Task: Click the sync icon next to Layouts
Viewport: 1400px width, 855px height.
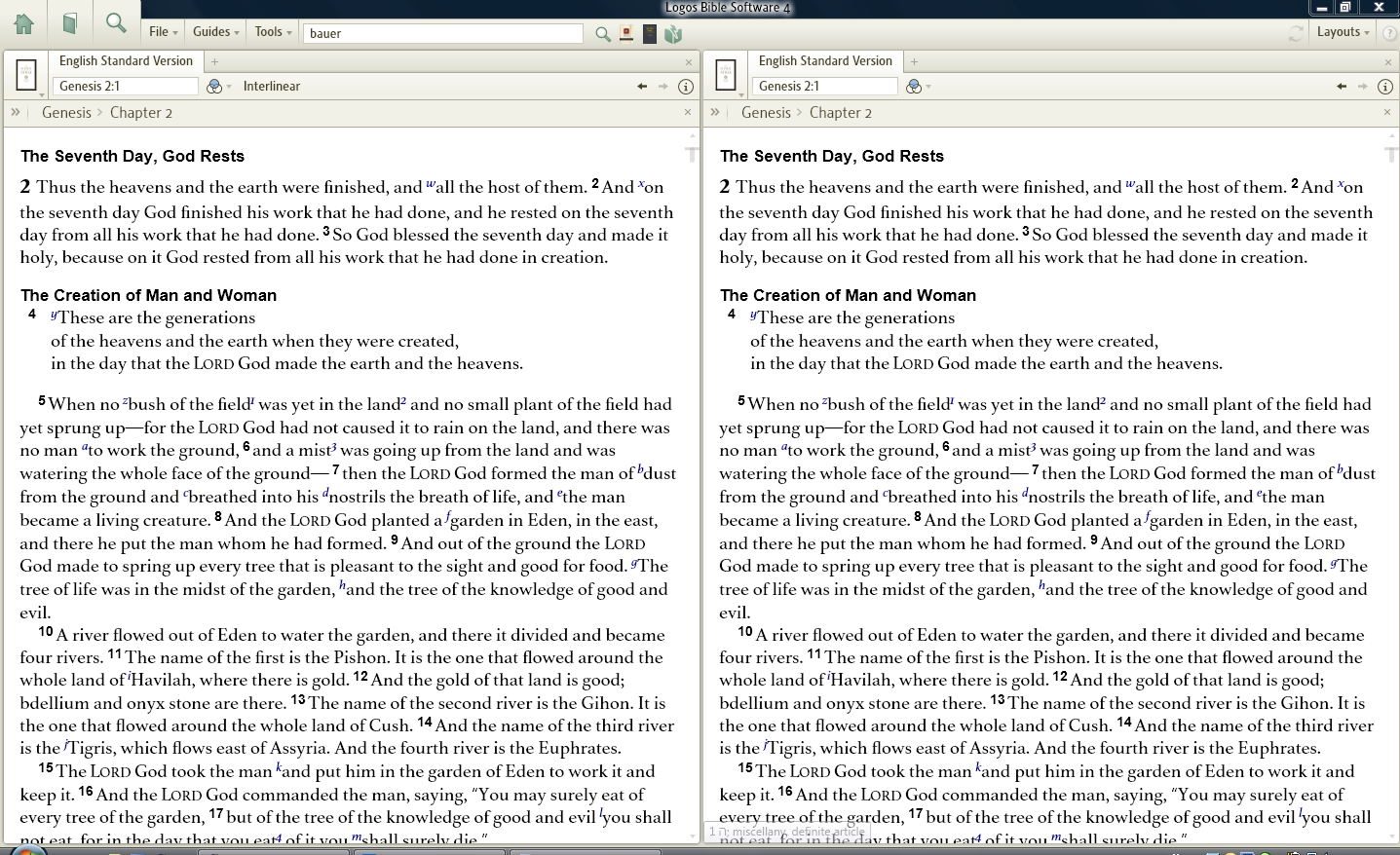Action: click(1296, 32)
